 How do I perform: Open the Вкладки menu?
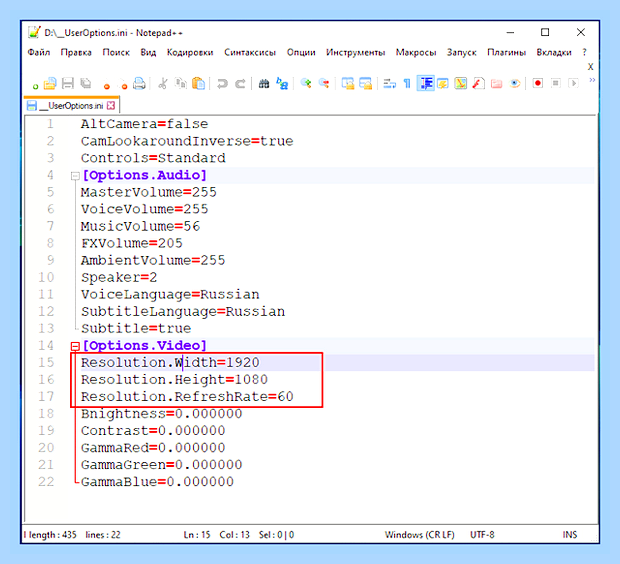tap(554, 52)
